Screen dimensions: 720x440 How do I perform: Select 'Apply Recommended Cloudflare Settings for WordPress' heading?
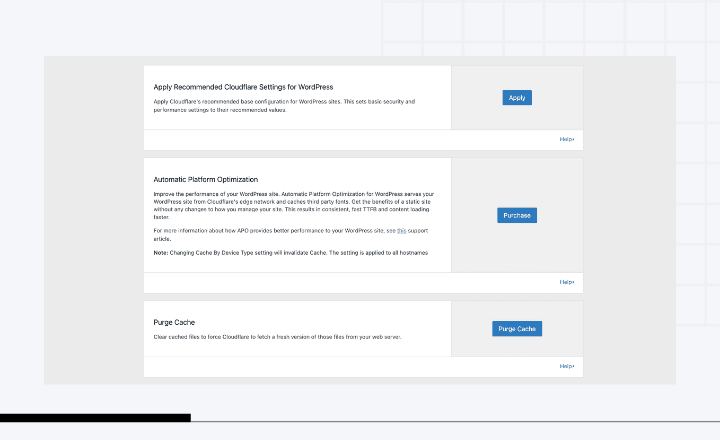pyautogui.click(x=243, y=87)
